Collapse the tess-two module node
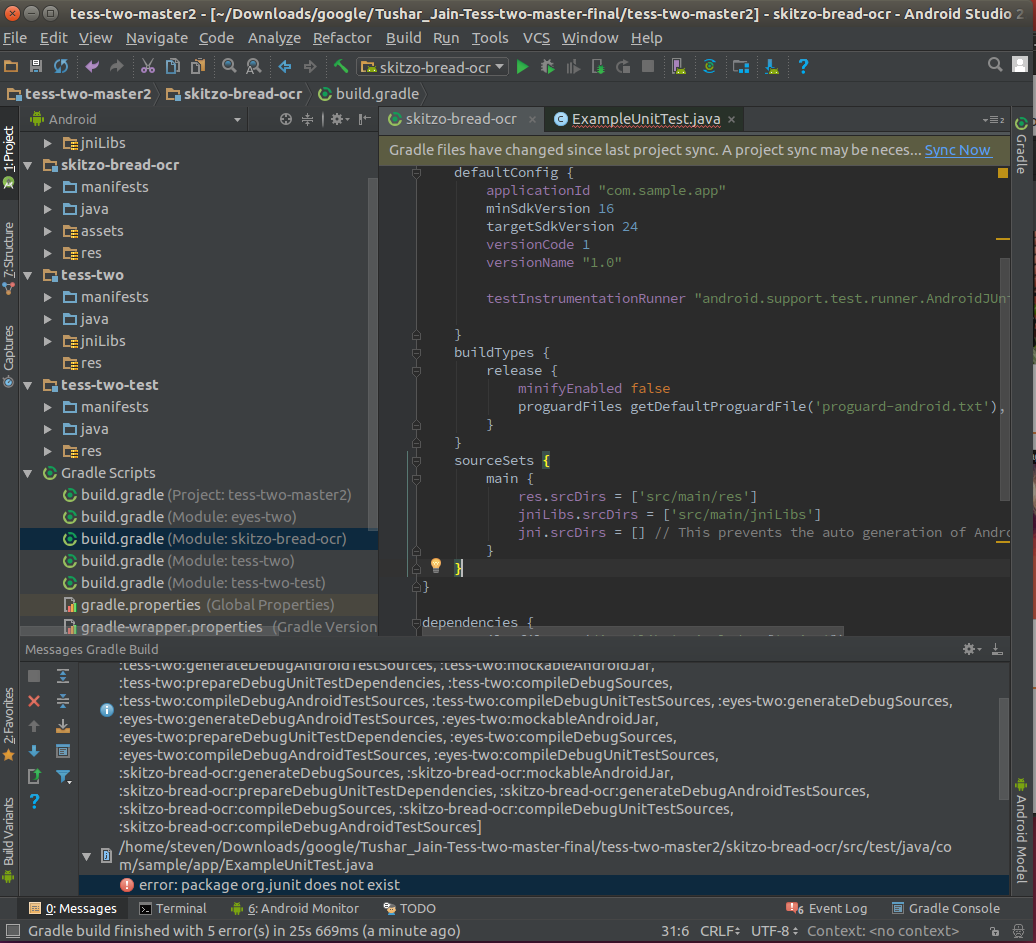Screen dimensions: 1036x943 28,275
